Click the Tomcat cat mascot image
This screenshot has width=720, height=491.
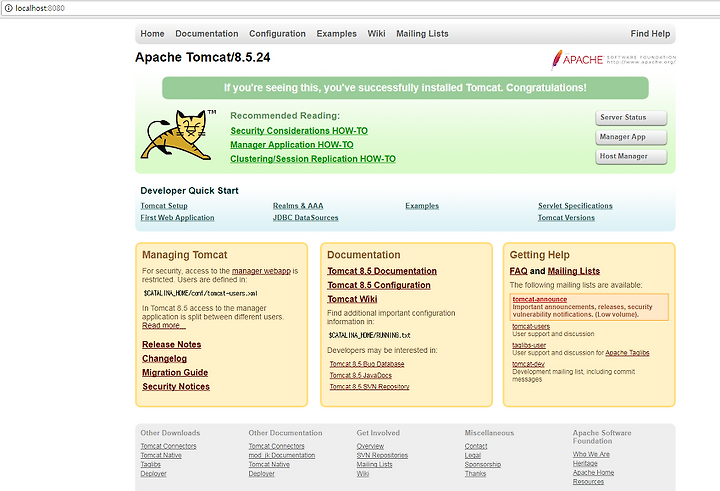pos(179,135)
